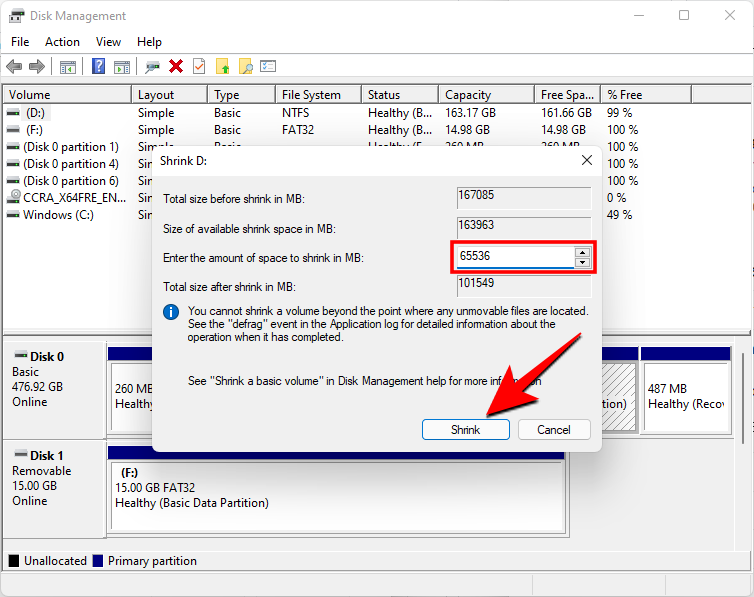Click the folder icon with the green arrow
The image size is (754, 597).
click(222, 66)
